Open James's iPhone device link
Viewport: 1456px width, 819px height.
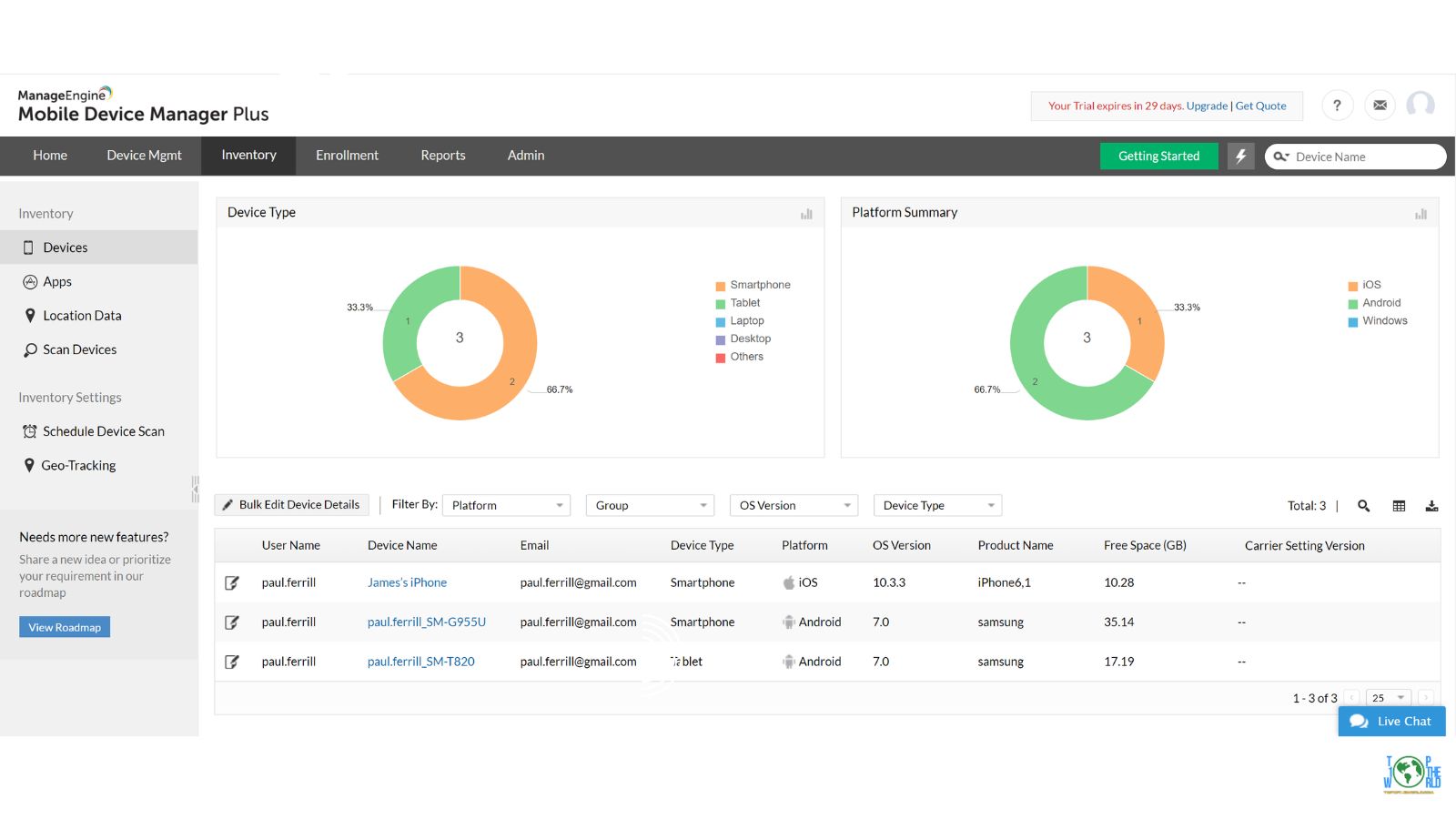click(x=407, y=582)
